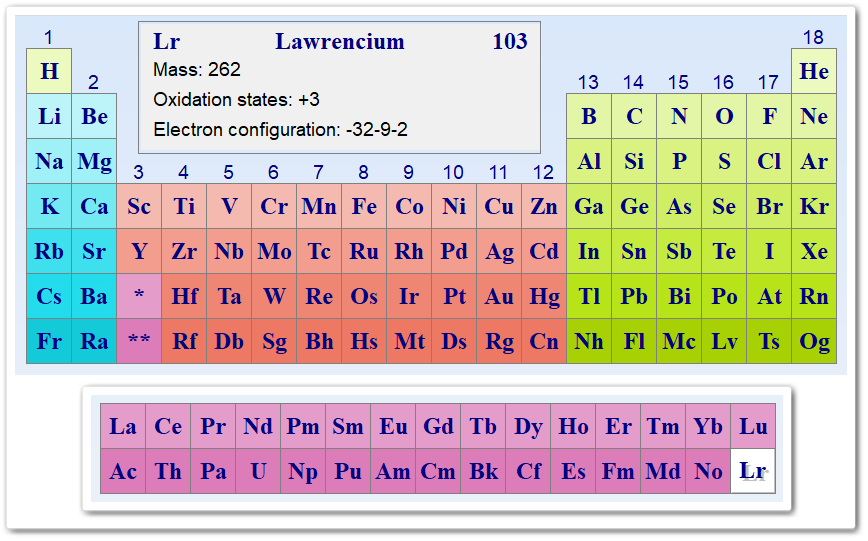Click the Lithium (Li) cell
The height and width of the screenshot is (541, 868).
pos(49,116)
